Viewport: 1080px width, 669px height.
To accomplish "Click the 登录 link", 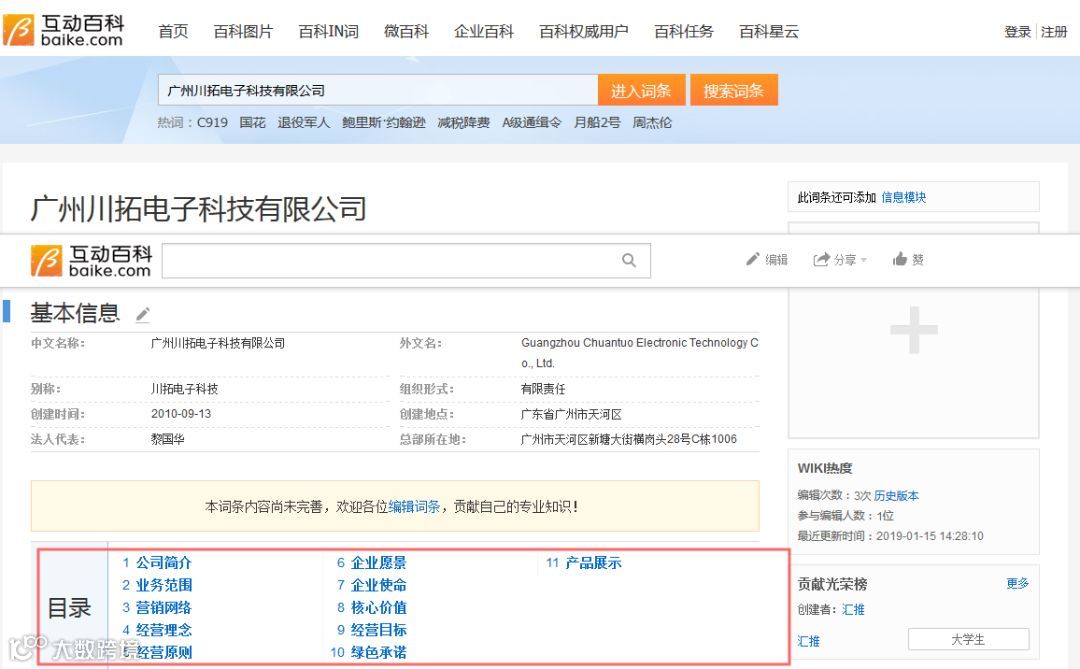I will tap(1017, 32).
